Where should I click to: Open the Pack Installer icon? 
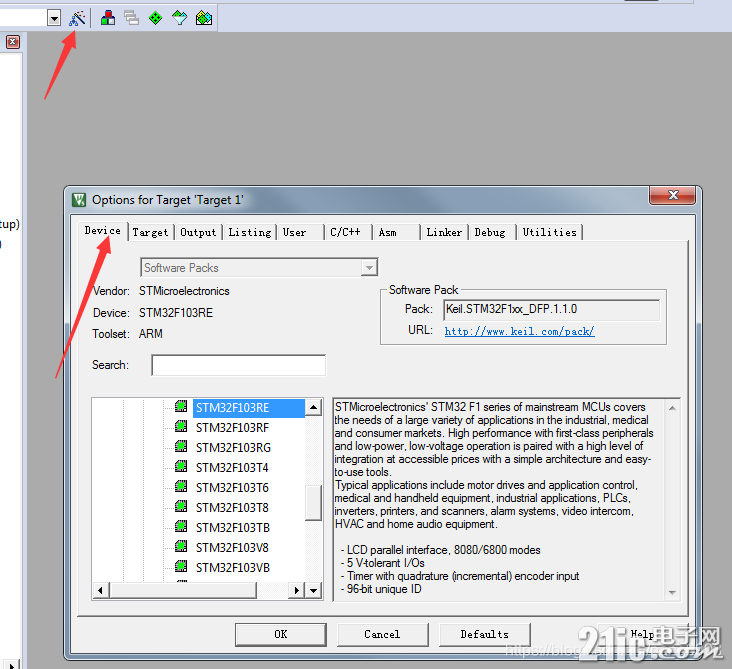click(x=204, y=18)
